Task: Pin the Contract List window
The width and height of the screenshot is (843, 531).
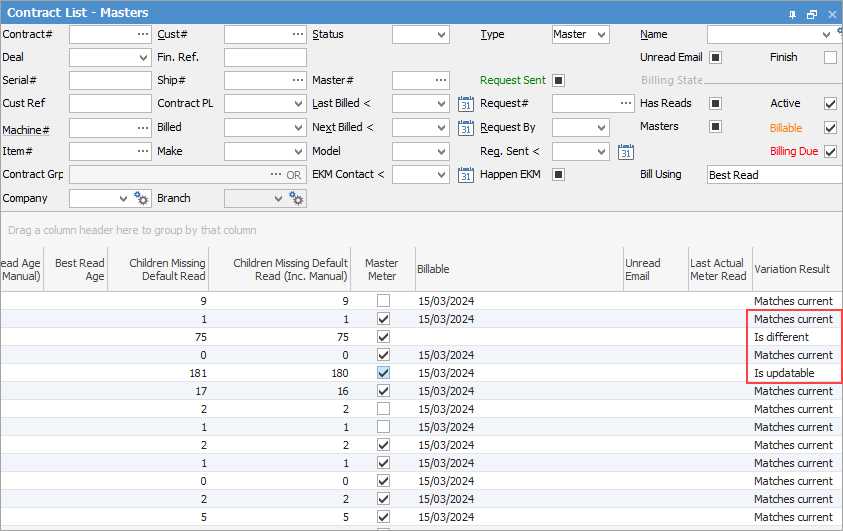Action: click(x=792, y=14)
